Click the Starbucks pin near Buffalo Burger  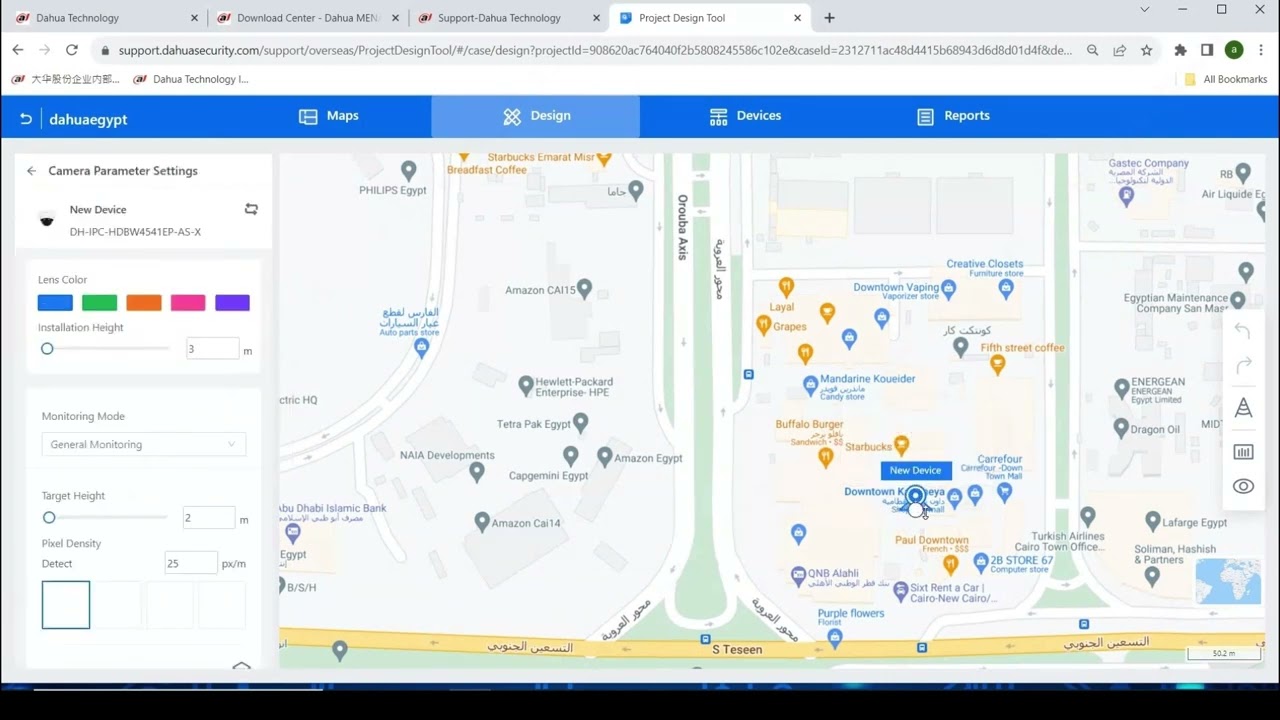coord(901,444)
